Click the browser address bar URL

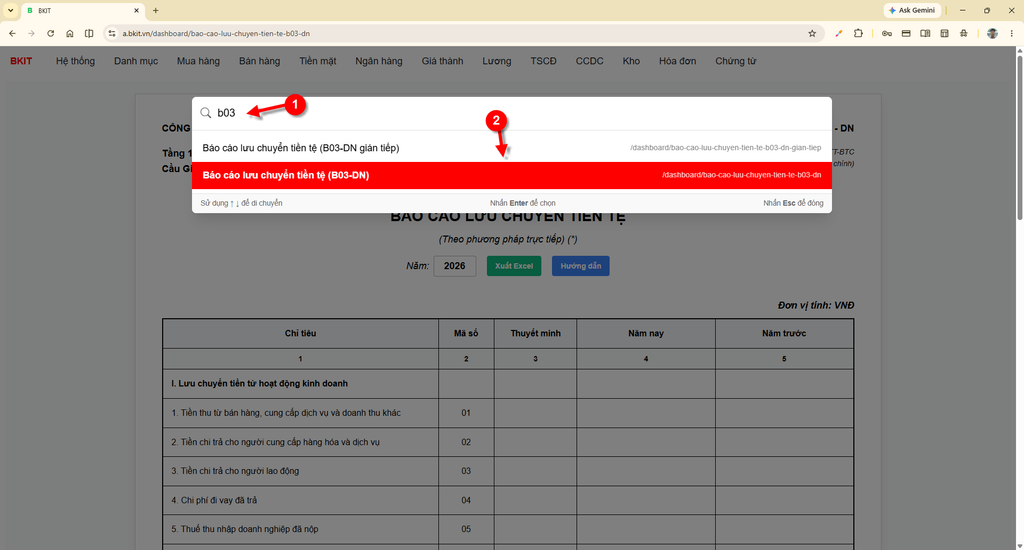[x=216, y=33]
